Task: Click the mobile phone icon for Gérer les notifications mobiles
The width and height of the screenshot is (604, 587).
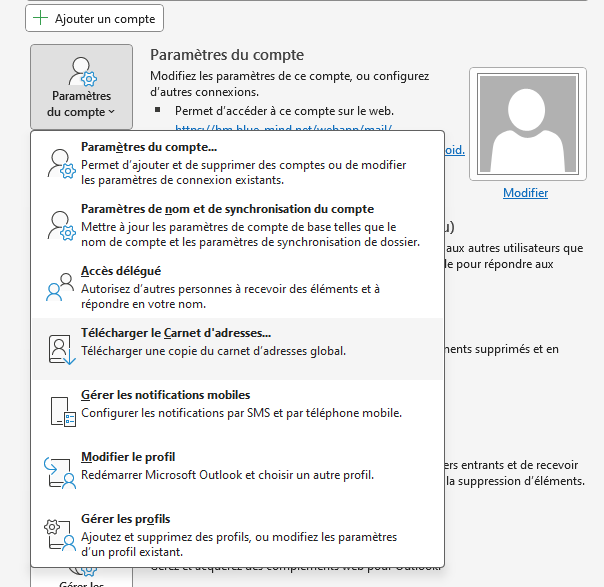Action: tap(61, 411)
